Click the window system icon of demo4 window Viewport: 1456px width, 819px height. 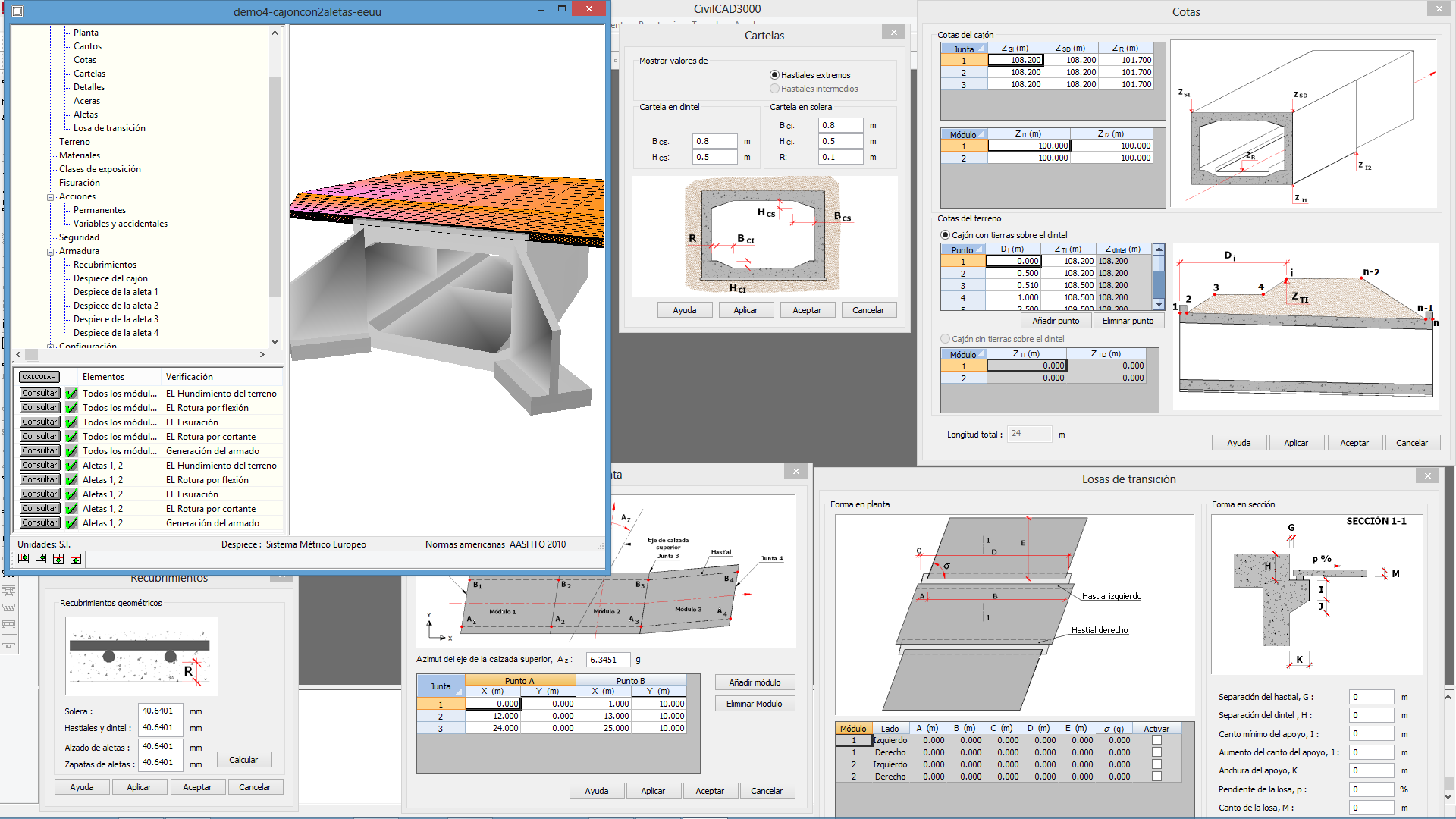coord(18,11)
